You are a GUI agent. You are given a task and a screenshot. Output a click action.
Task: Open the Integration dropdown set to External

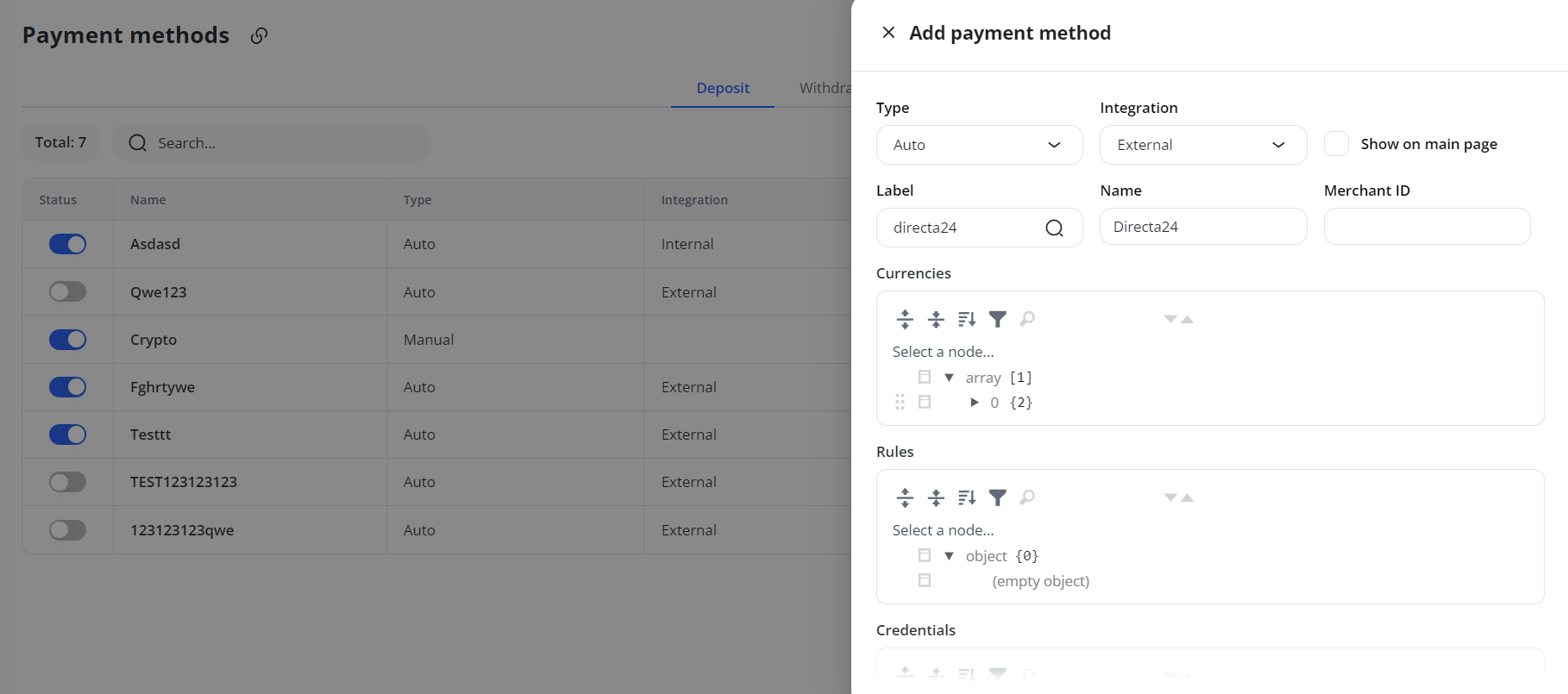click(1203, 145)
